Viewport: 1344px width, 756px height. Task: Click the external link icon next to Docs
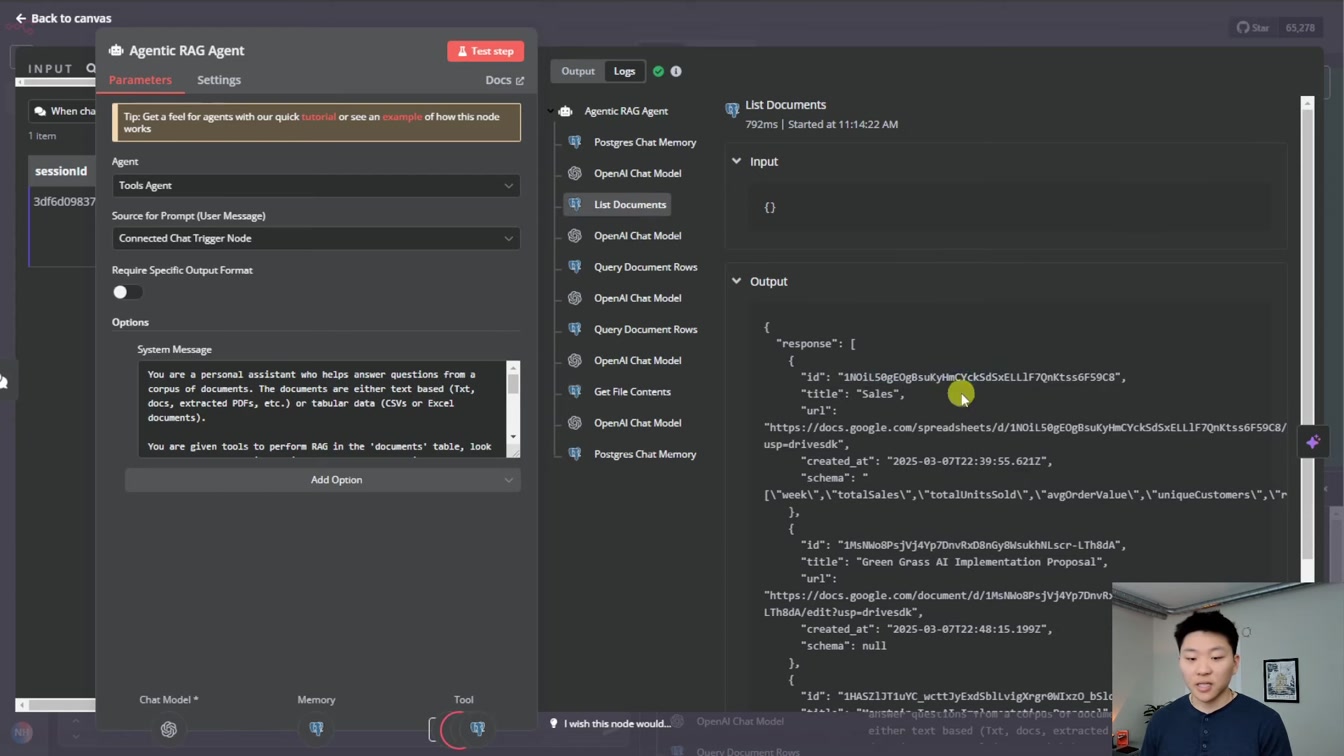point(520,80)
